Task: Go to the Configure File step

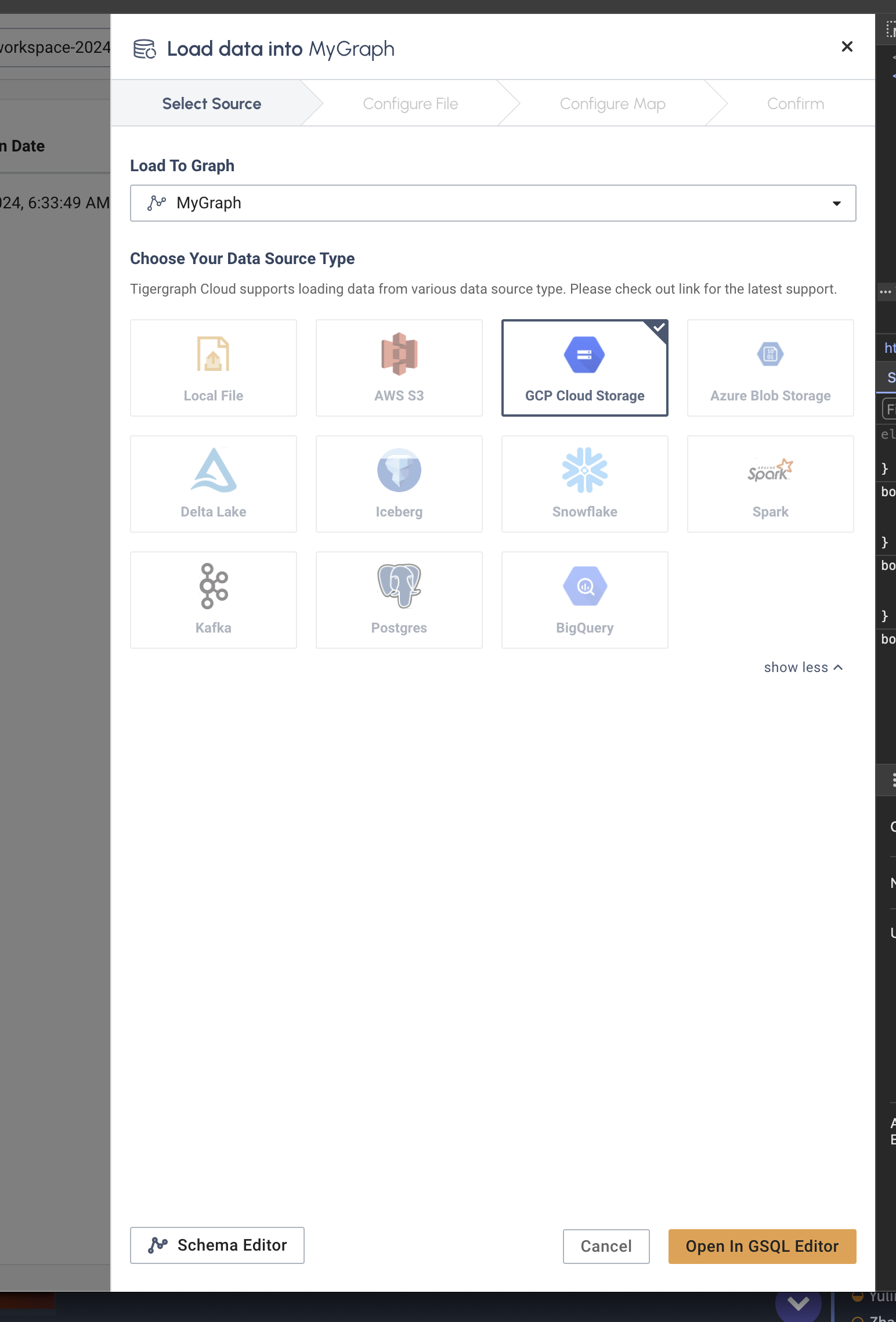Action: pyautogui.click(x=410, y=103)
